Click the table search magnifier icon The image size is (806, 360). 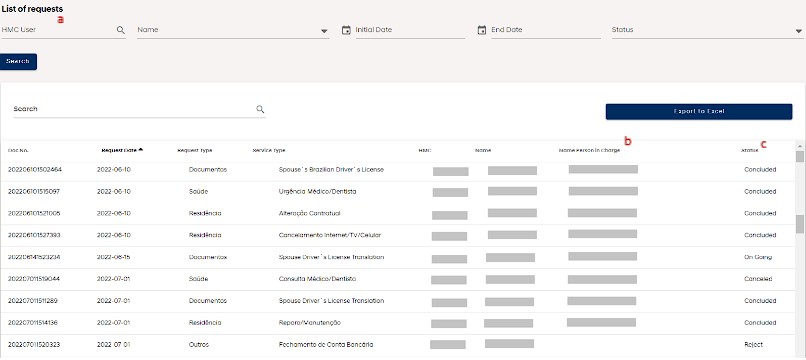[x=261, y=109]
